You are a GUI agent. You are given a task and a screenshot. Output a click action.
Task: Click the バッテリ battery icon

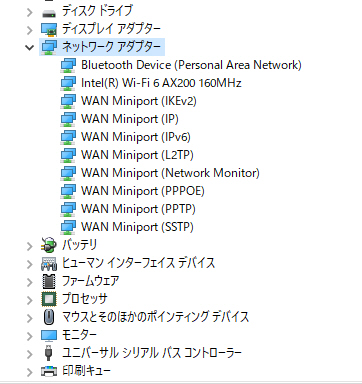[x=49, y=245]
